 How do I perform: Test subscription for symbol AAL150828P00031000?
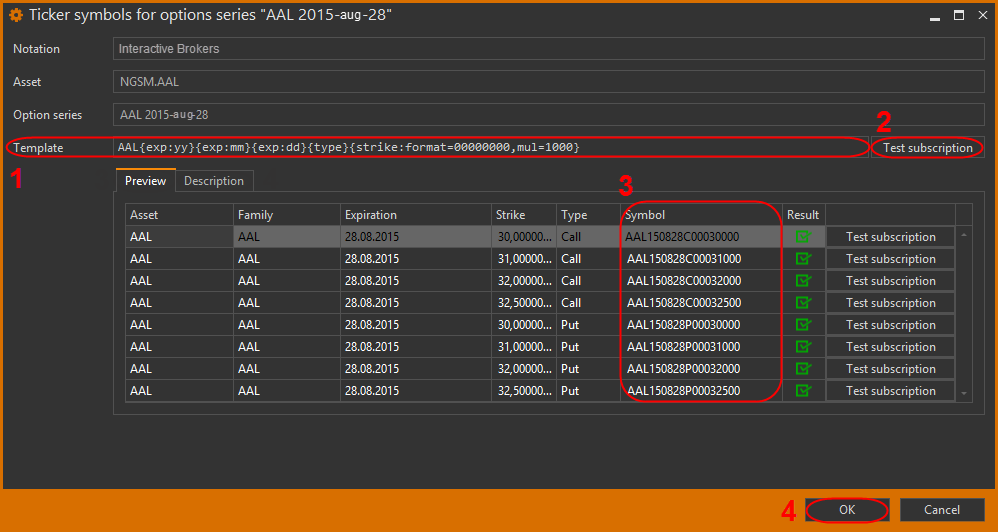coord(890,347)
